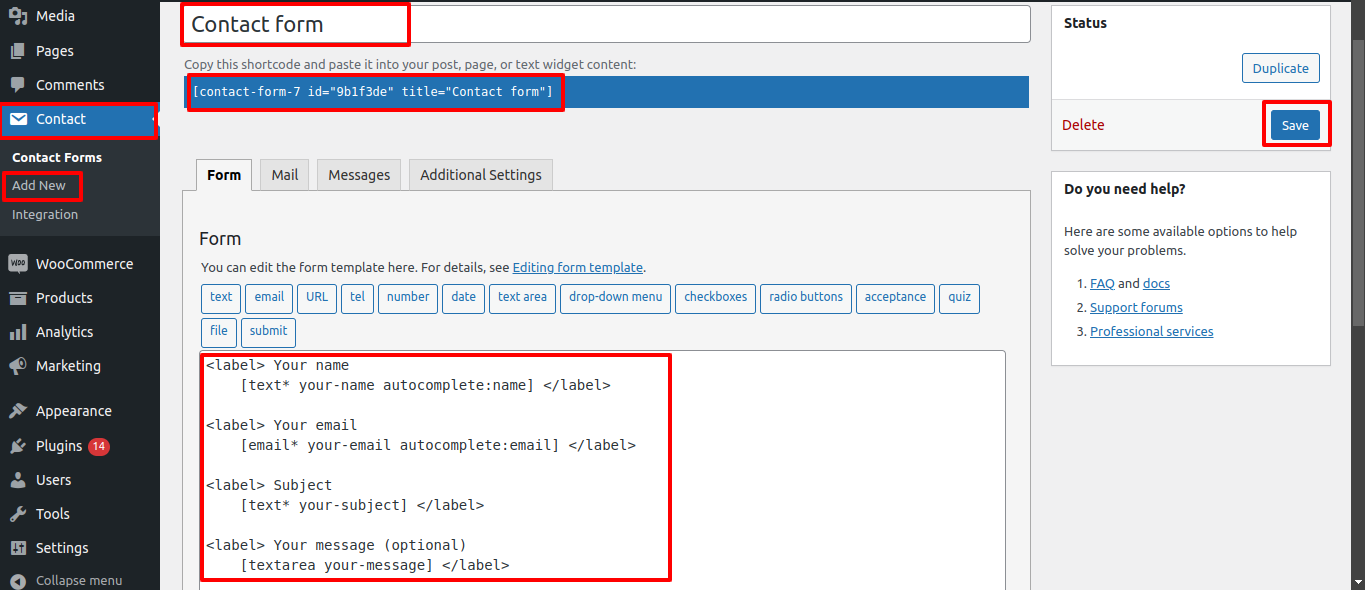Viewport: 1365px width, 590px height.
Task: Delete the contact form
Action: [1083, 125]
